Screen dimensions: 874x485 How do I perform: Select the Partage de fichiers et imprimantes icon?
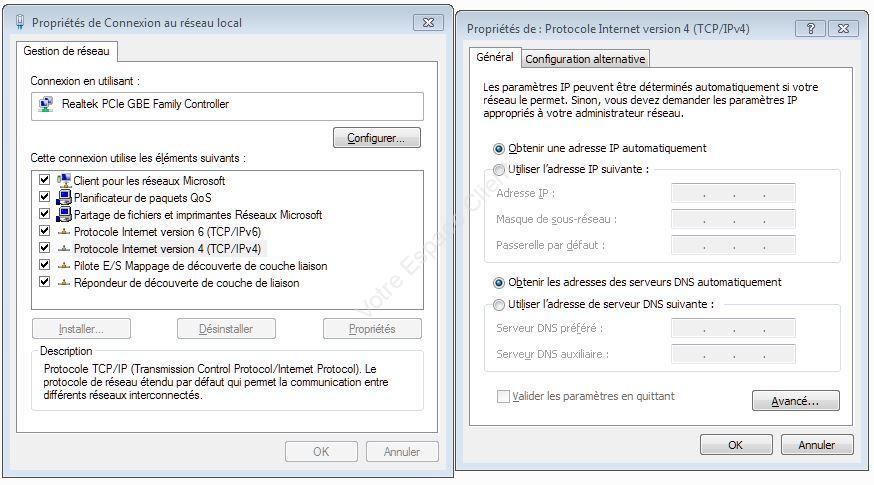(64, 215)
